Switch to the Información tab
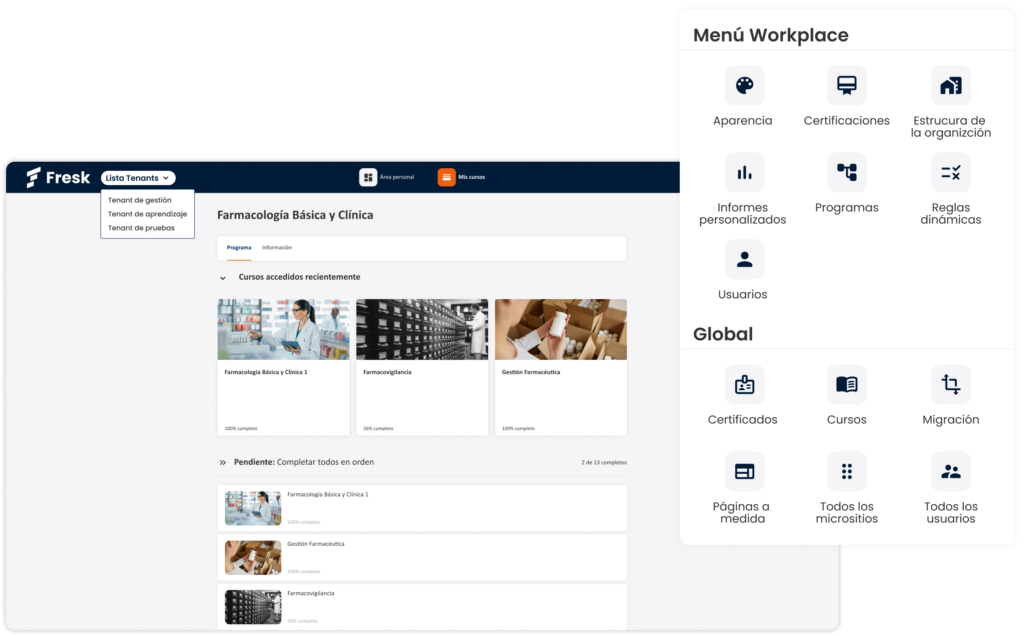The image size is (1024, 636). 277,248
